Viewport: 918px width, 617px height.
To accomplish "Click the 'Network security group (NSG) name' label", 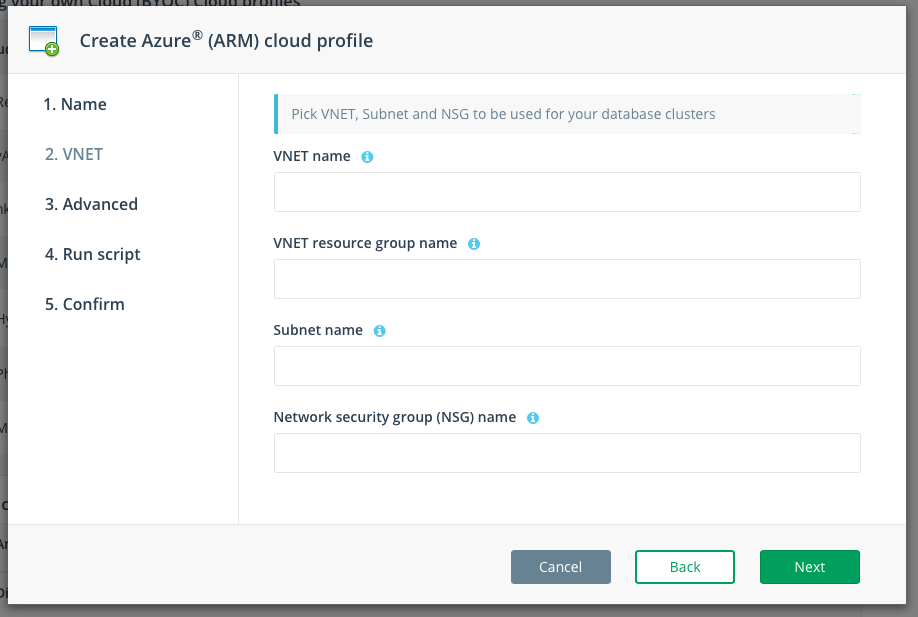I will pyautogui.click(x=395, y=417).
